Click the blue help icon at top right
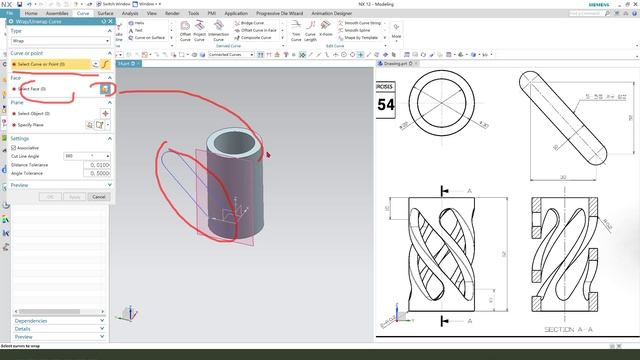640x360 pixels. [635, 13]
